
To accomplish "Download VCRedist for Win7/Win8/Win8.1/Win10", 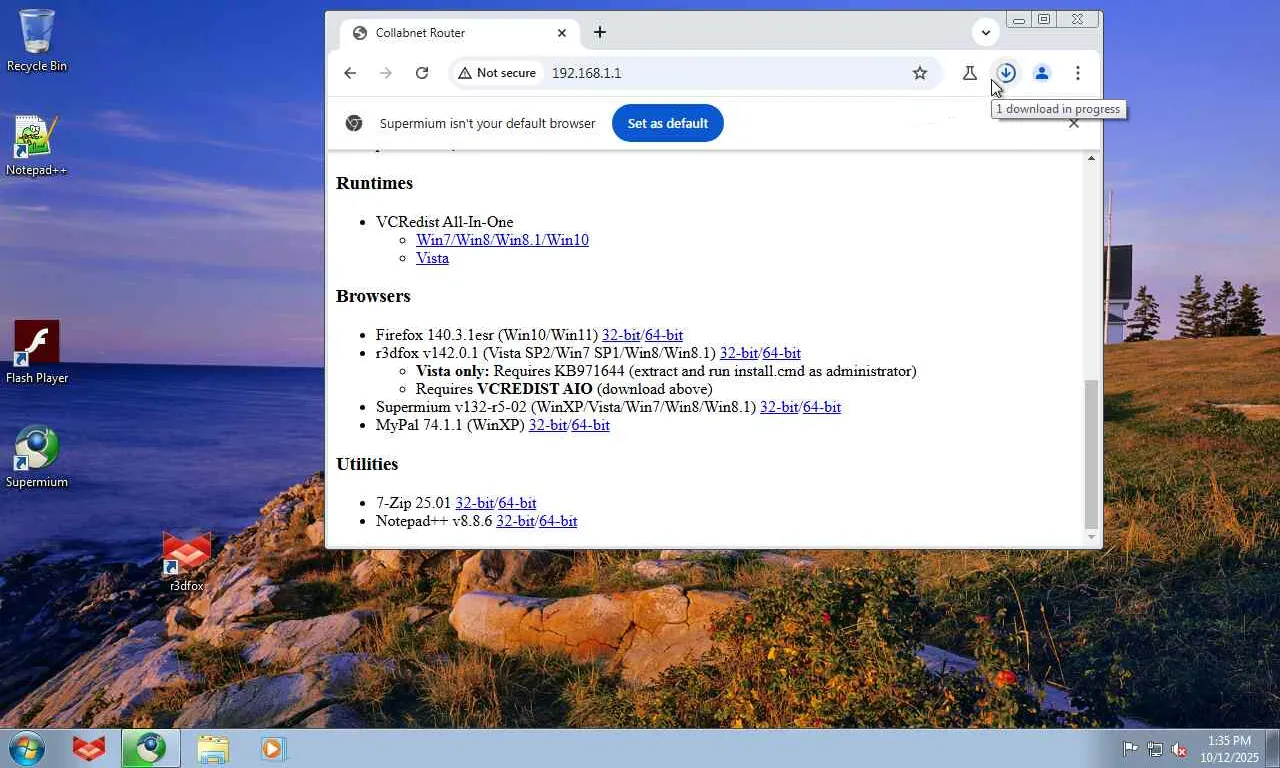I will click(502, 240).
